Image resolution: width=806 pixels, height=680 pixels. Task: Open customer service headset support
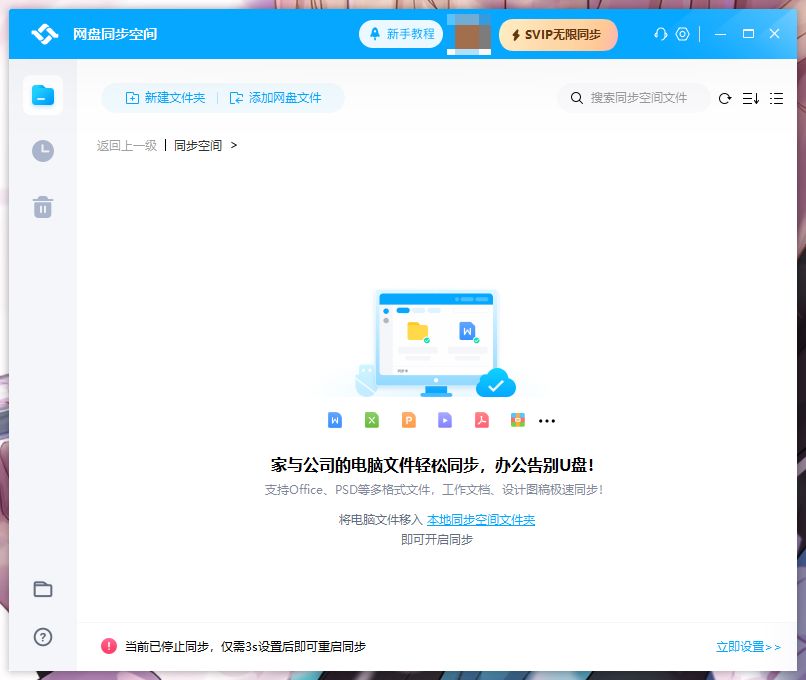pos(659,34)
